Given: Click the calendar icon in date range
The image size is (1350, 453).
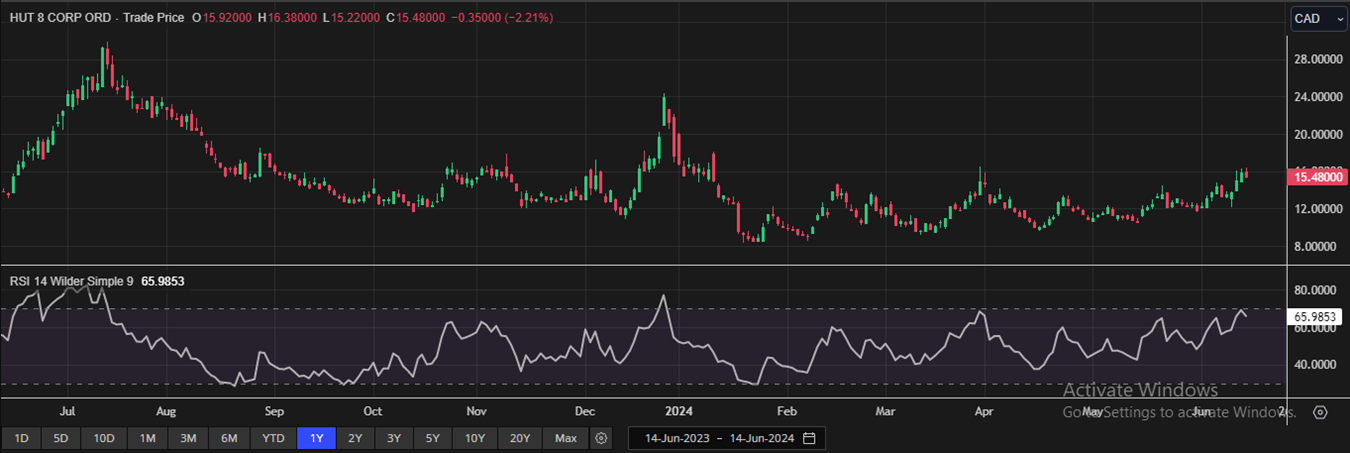Looking at the screenshot, I should [x=809, y=438].
